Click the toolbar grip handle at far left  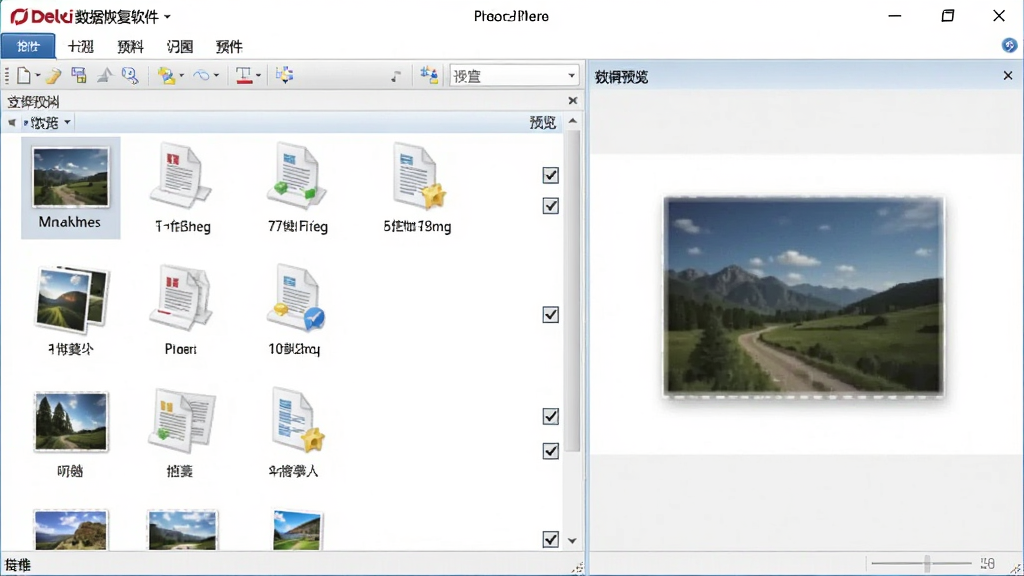[x=7, y=76]
